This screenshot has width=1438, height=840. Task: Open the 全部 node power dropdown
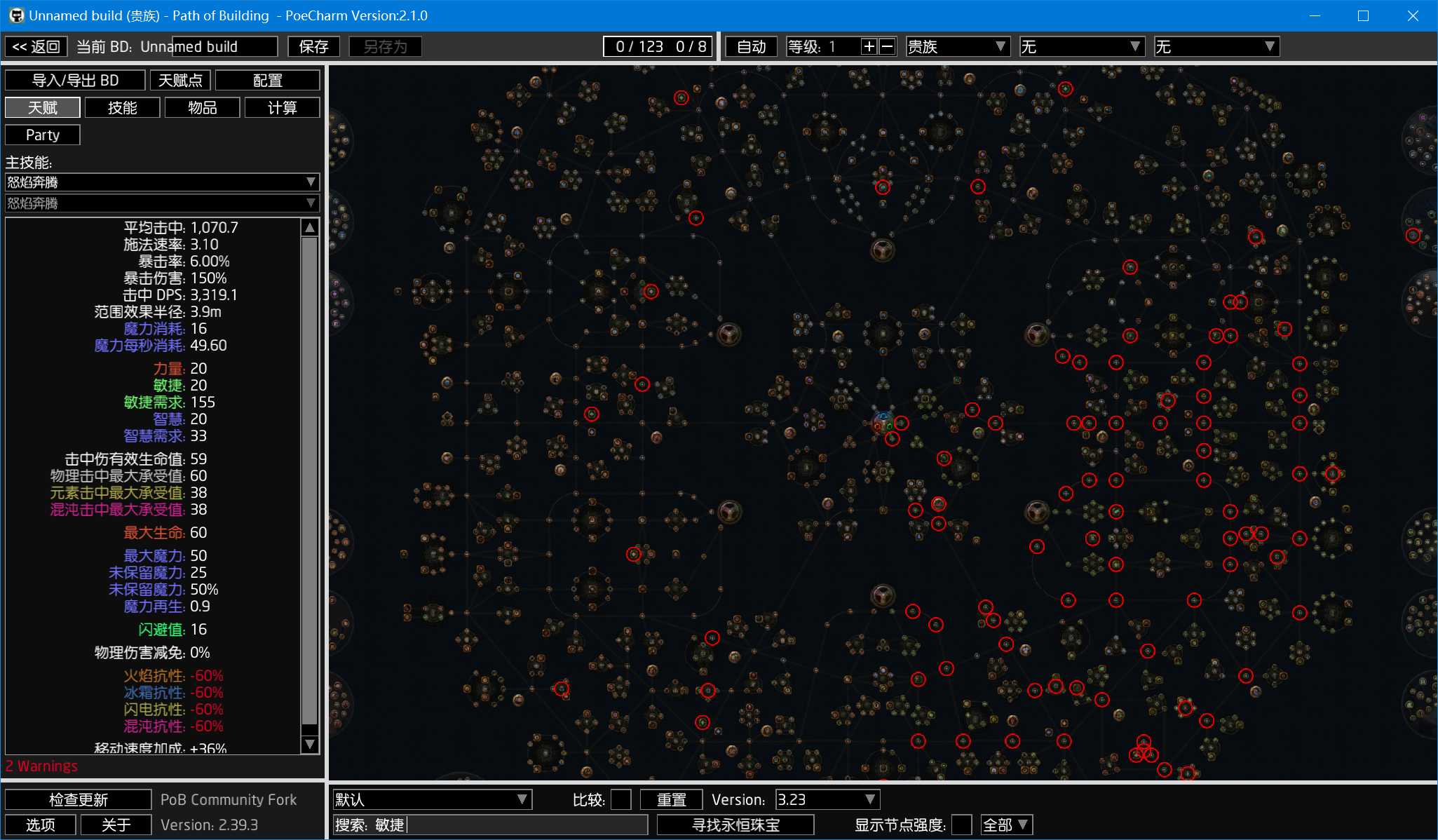1007,825
